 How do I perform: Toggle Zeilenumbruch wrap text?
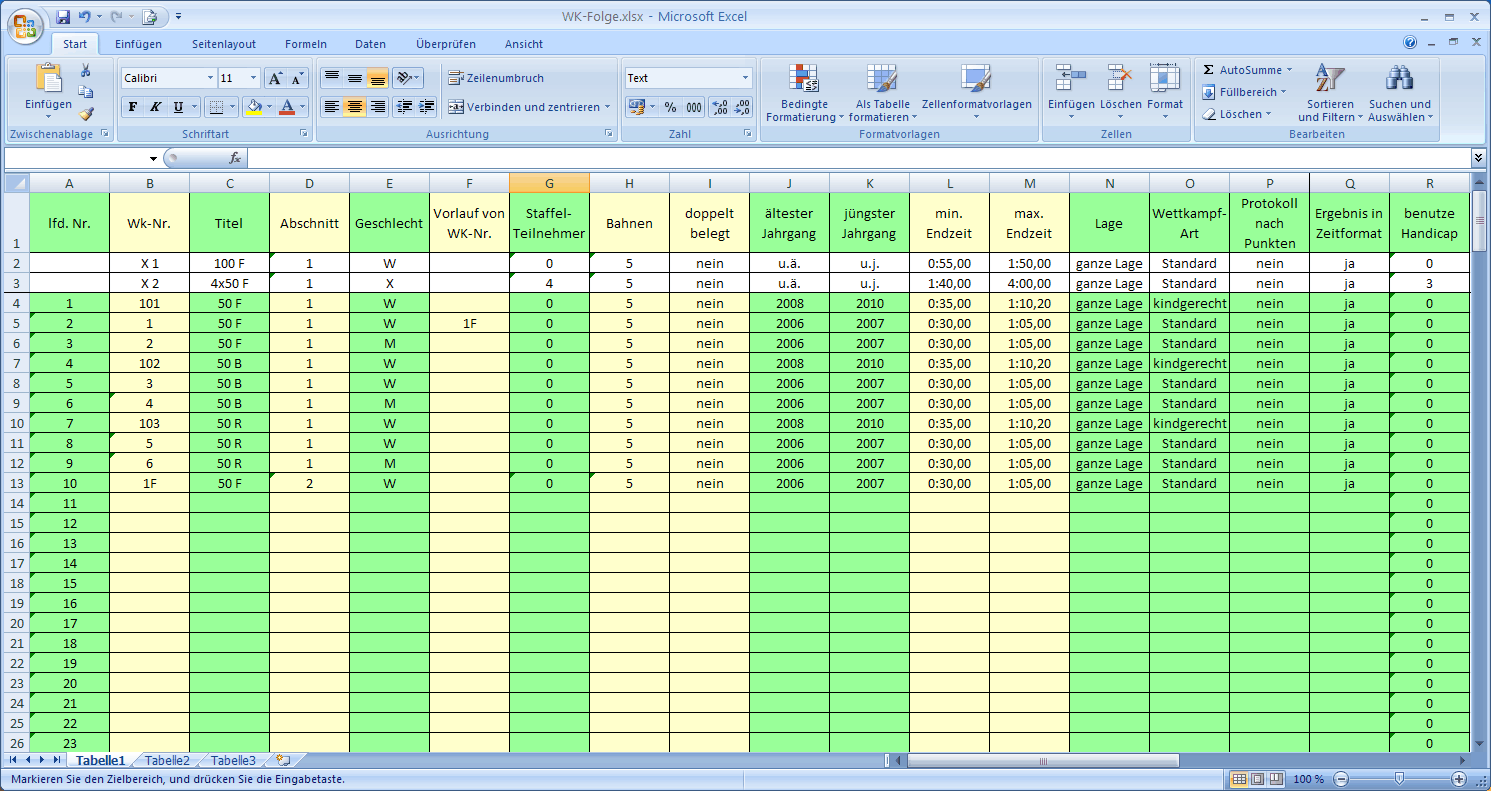tap(497, 78)
